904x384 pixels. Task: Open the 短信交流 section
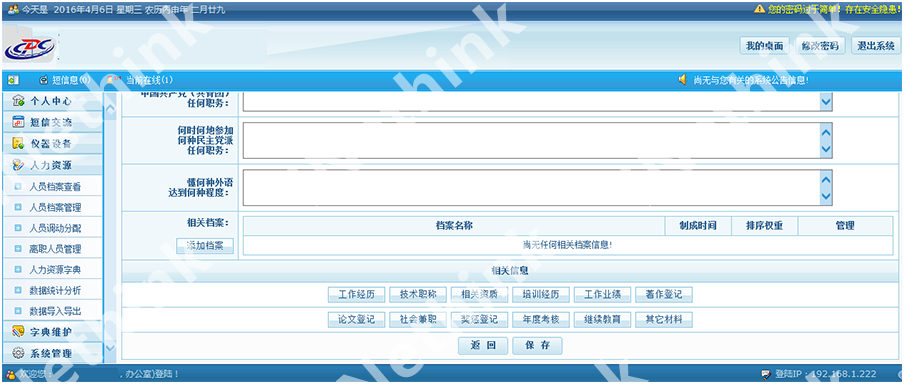(x=52, y=122)
